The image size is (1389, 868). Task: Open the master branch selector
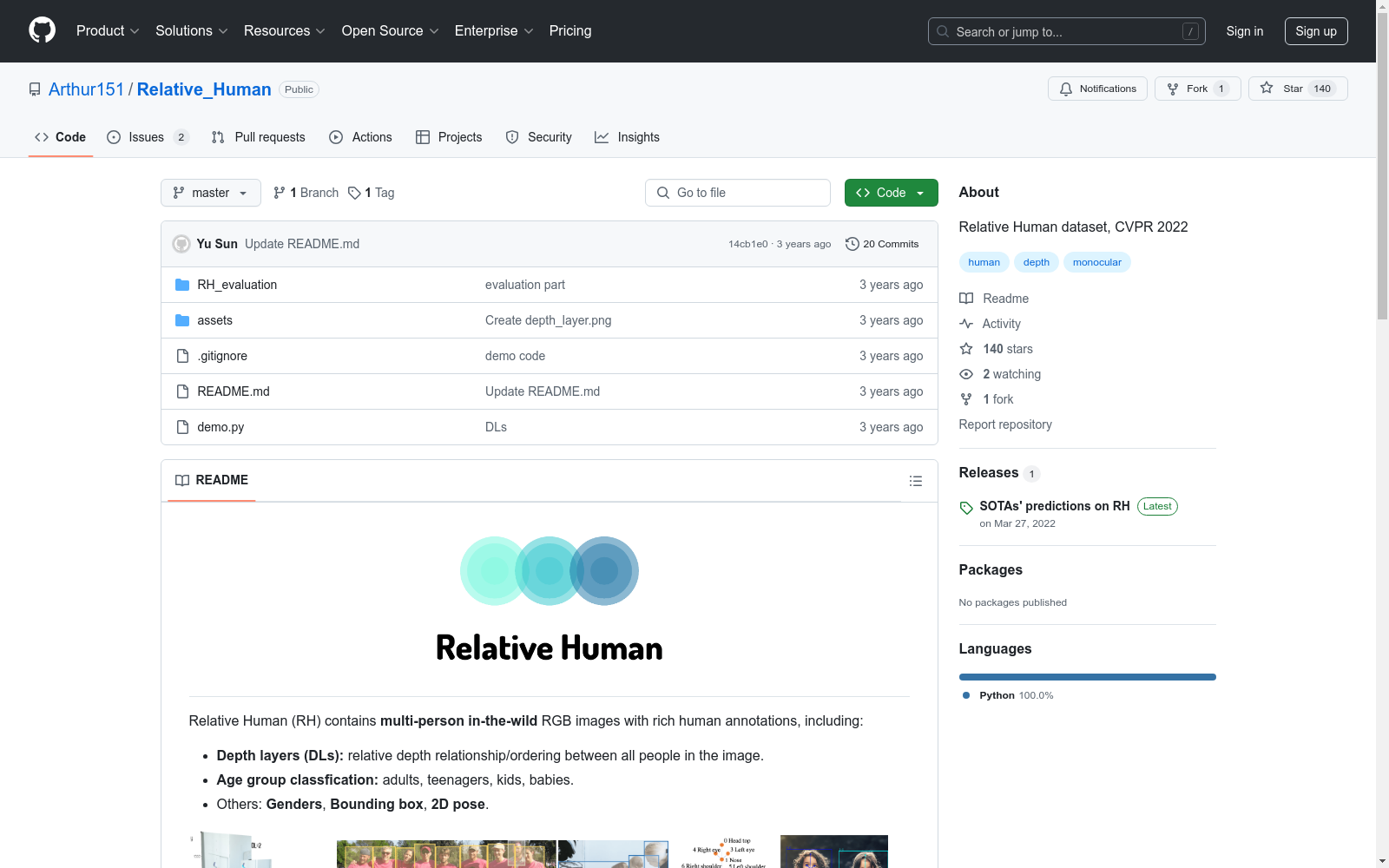click(211, 193)
